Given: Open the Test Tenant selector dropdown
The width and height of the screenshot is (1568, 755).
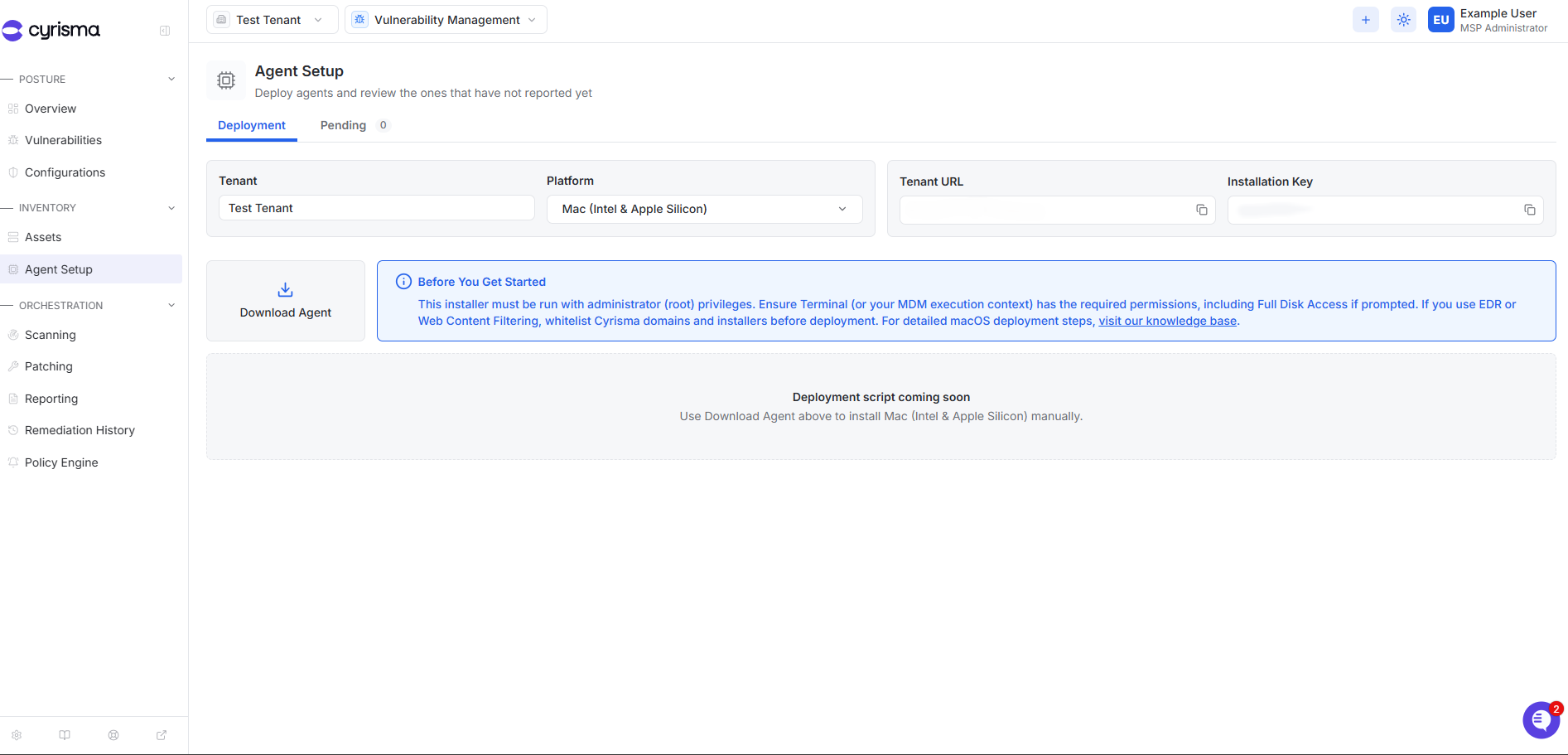Looking at the screenshot, I should (272, 20).
